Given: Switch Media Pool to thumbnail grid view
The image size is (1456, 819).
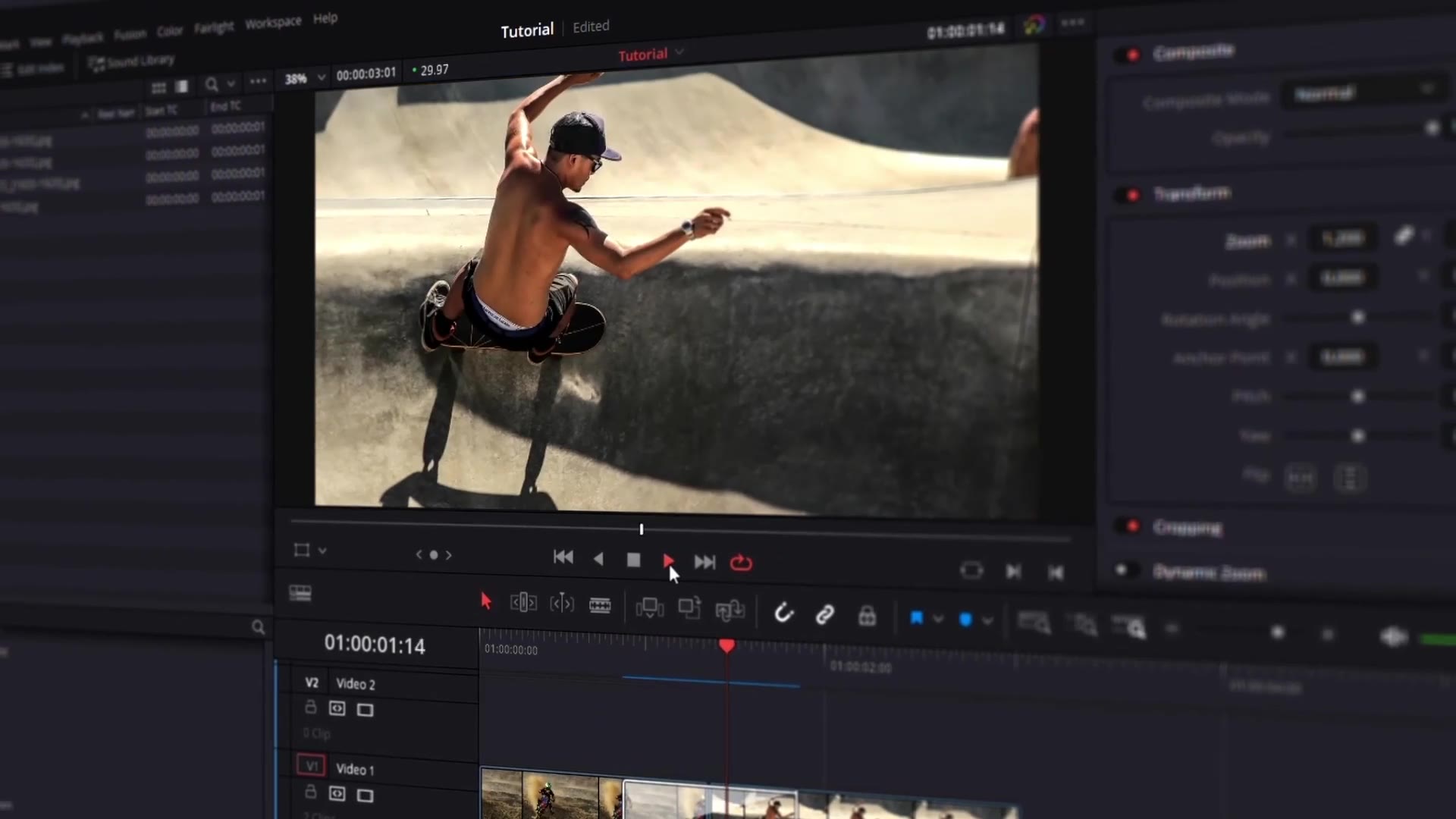Looking at the screenshot, I should 158,88.
